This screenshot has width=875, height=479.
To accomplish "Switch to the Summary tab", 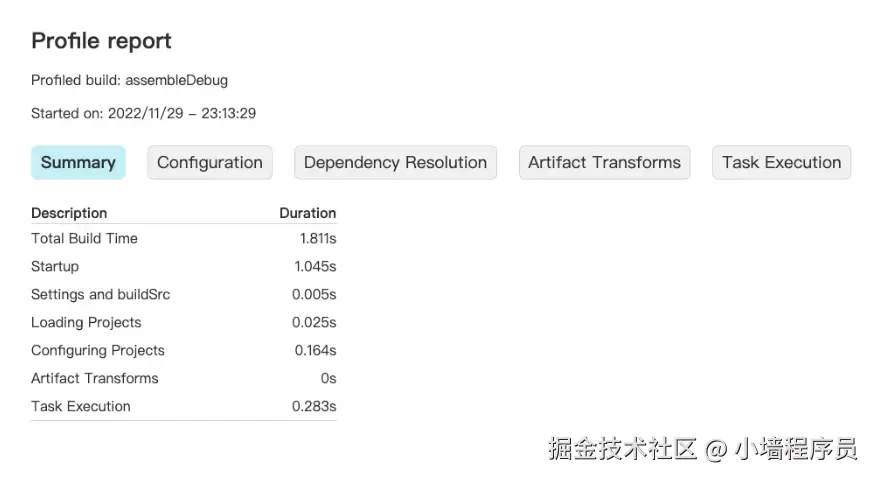I will coord(78,163).
